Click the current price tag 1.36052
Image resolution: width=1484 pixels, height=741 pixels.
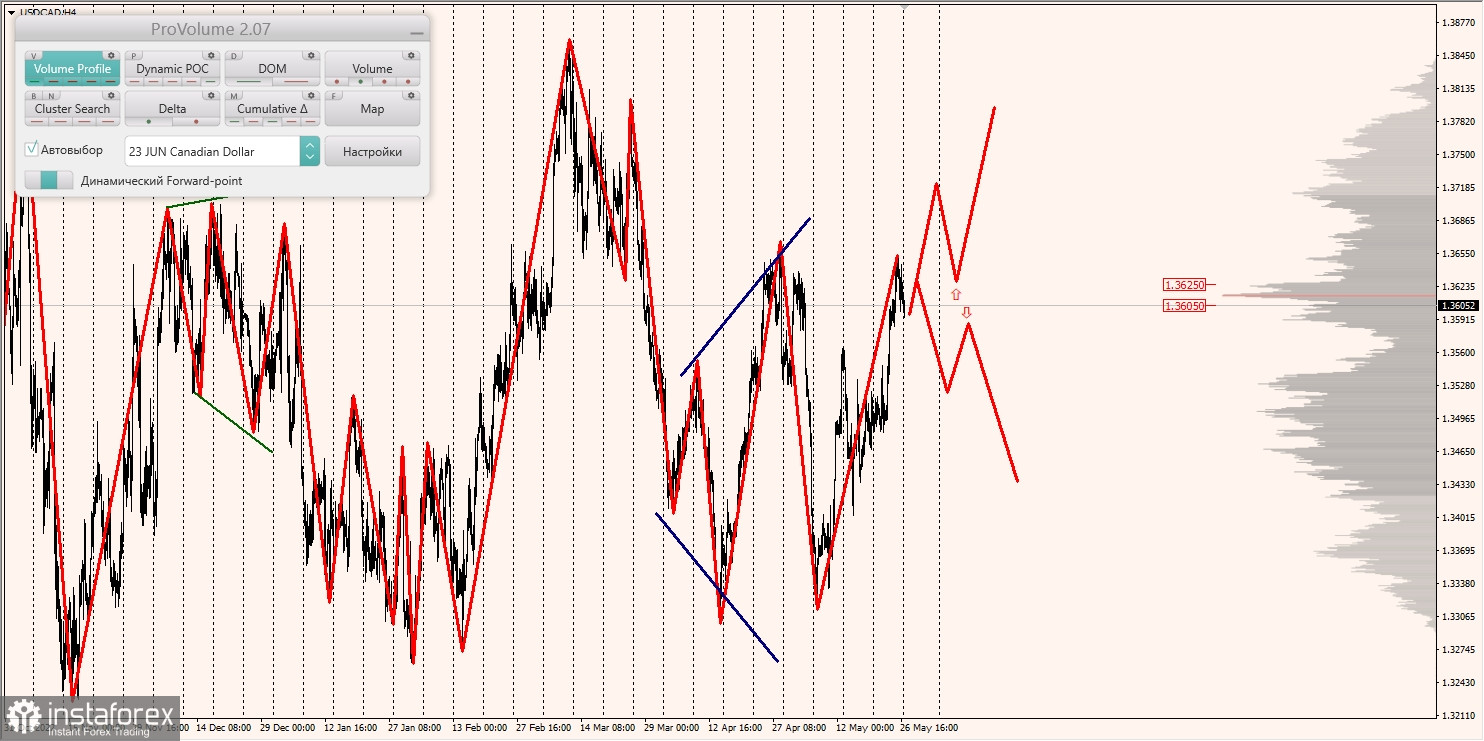[x=1458, y=306]
